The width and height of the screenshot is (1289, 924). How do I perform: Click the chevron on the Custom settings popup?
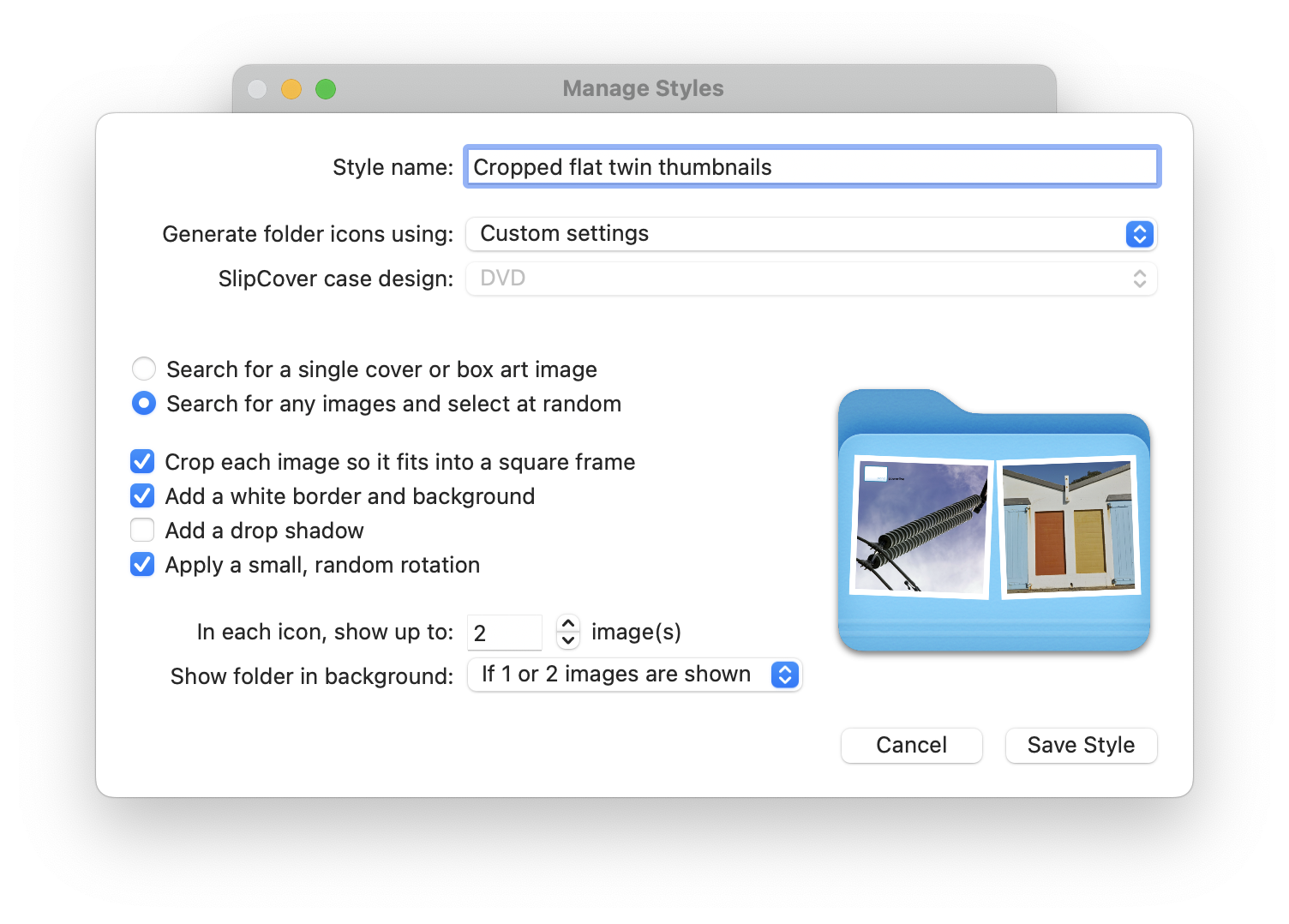tap(1138, 233)
